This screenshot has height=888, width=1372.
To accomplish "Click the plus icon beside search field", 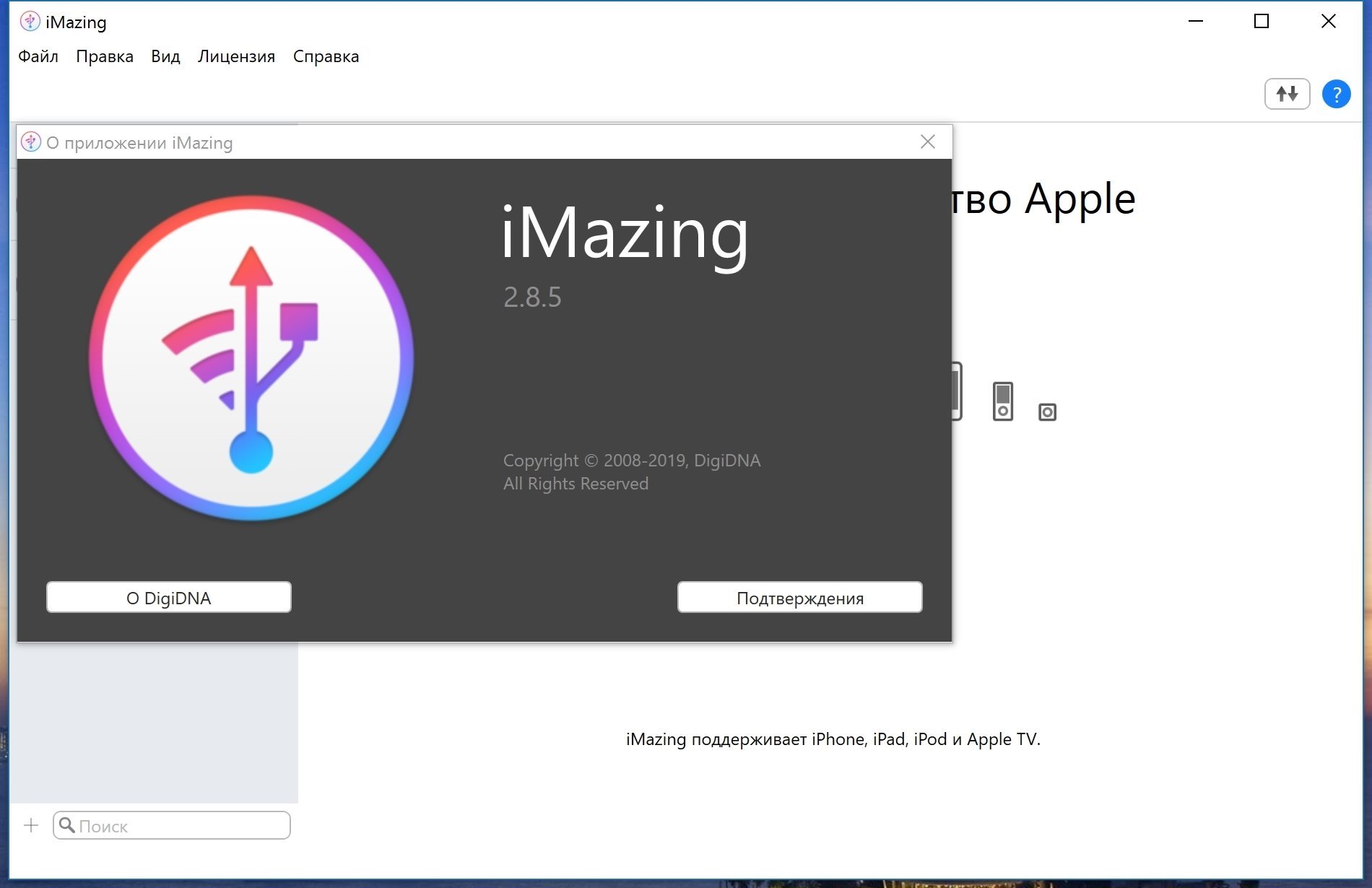I will [x=31, y=825].
